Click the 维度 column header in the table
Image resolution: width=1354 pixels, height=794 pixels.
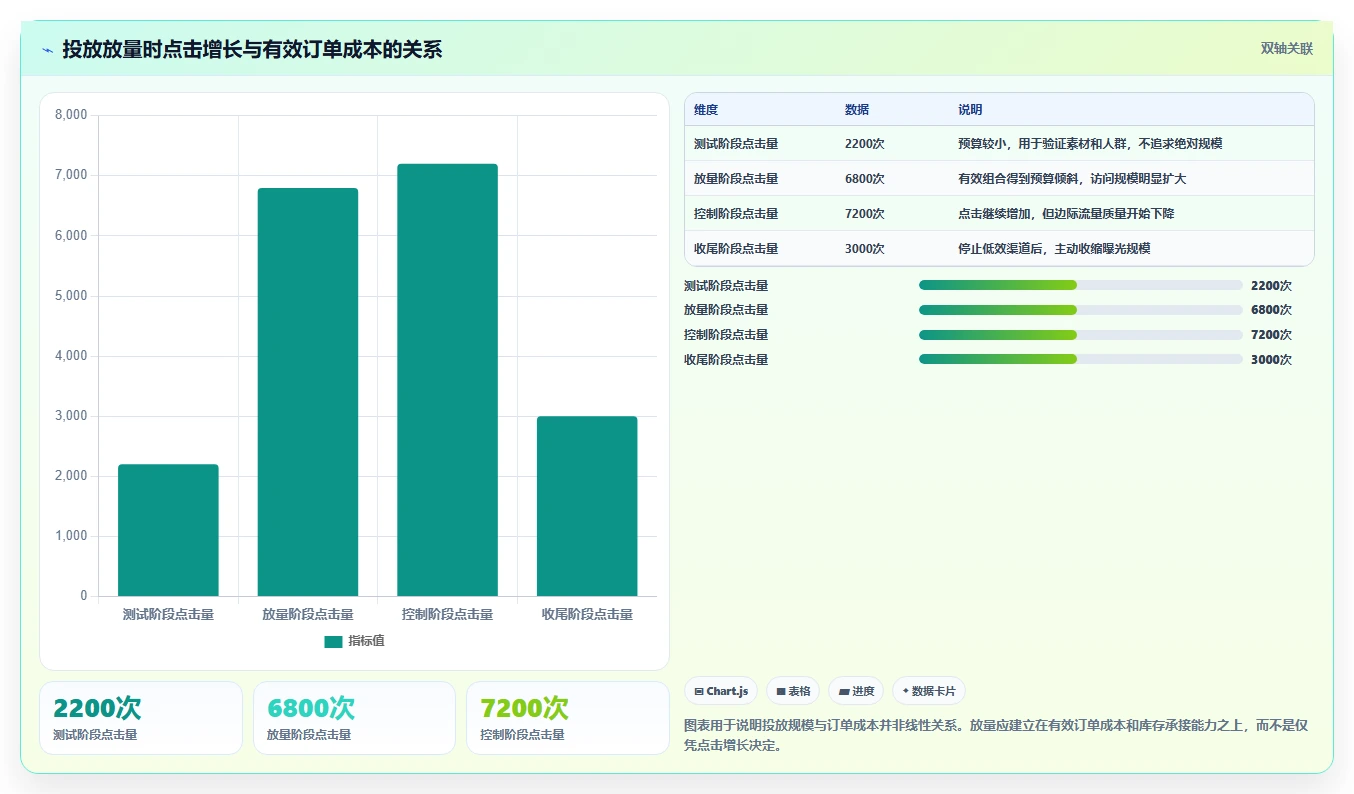(706, 110)
